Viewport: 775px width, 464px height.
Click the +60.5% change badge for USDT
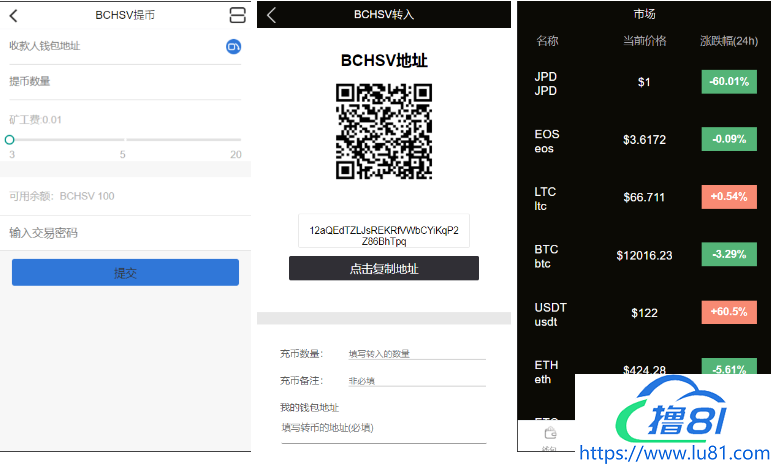point(729,312)
